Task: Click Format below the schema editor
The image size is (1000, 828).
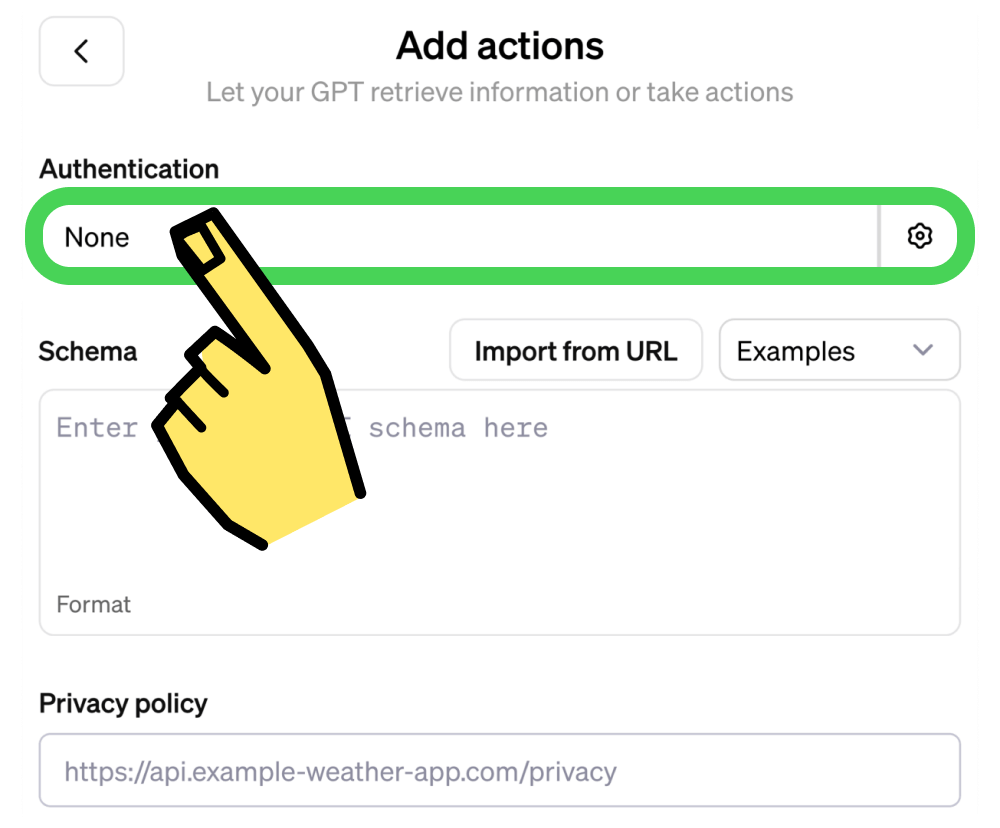Action: tap(94, 604)
